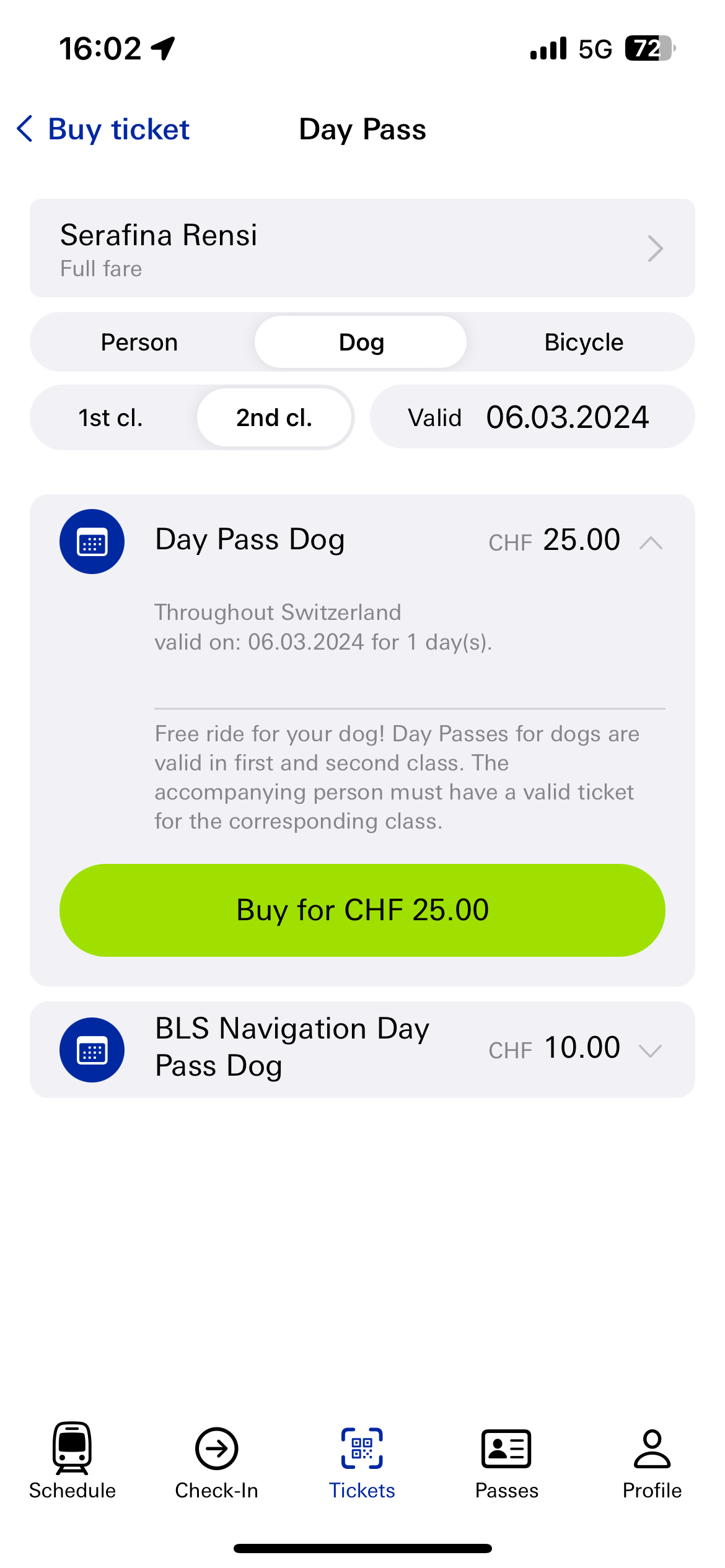Tap the Schedule train icon
This screenshot has height=1568, width=725.
pos(72,1448)
